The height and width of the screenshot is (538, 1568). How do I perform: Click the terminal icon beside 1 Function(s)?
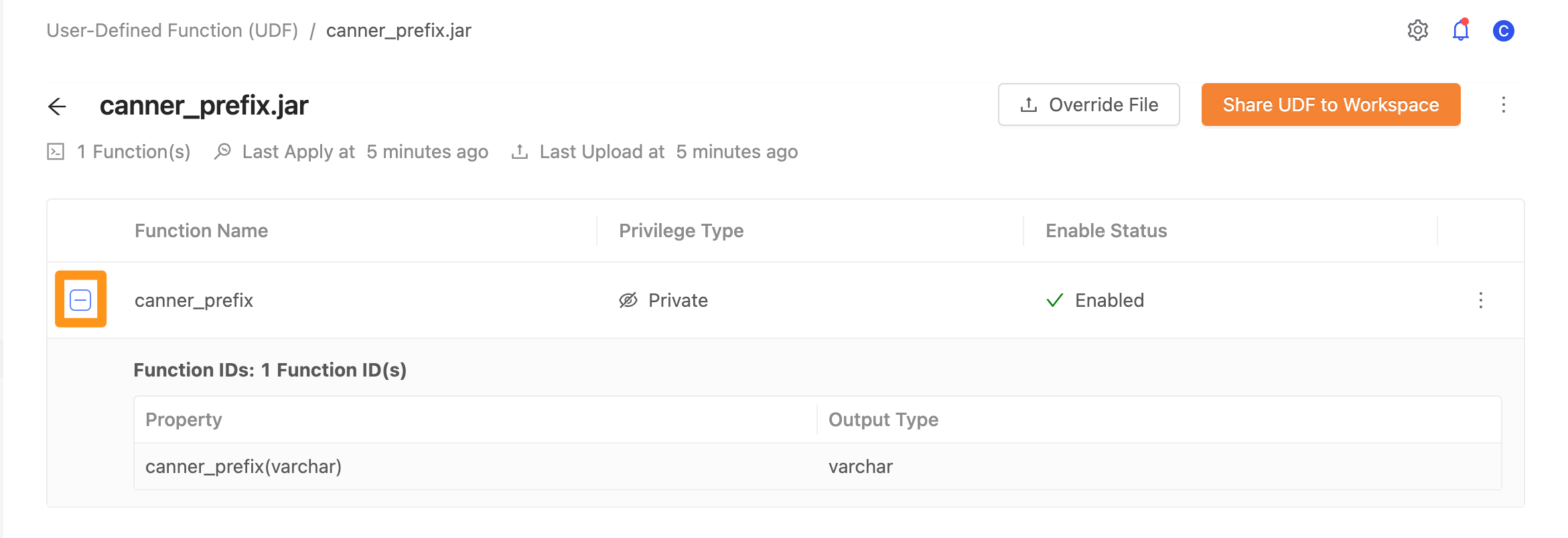tap(56, 152)
